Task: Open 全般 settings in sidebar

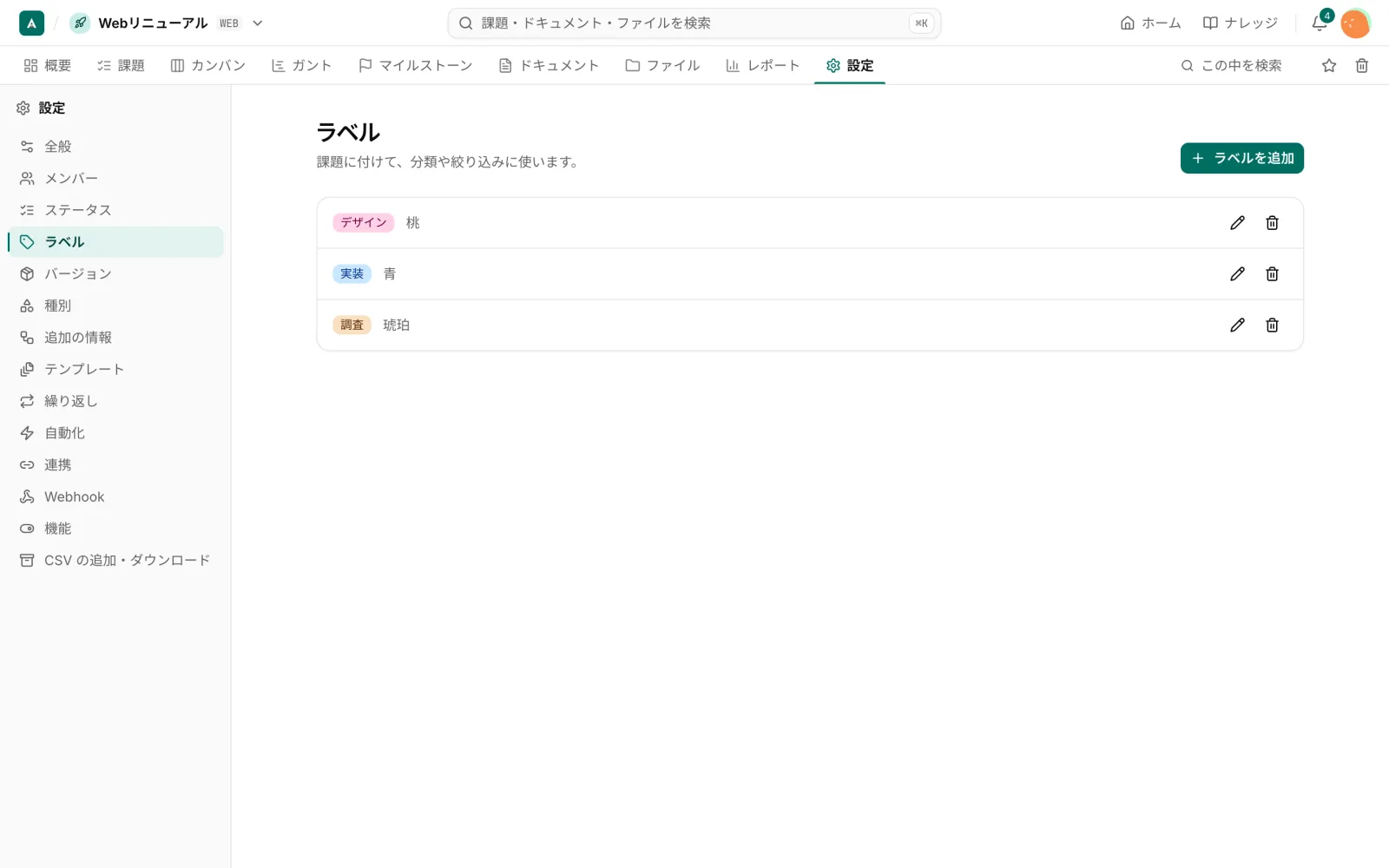Action: pyautogui.click(x=115, y=147)
